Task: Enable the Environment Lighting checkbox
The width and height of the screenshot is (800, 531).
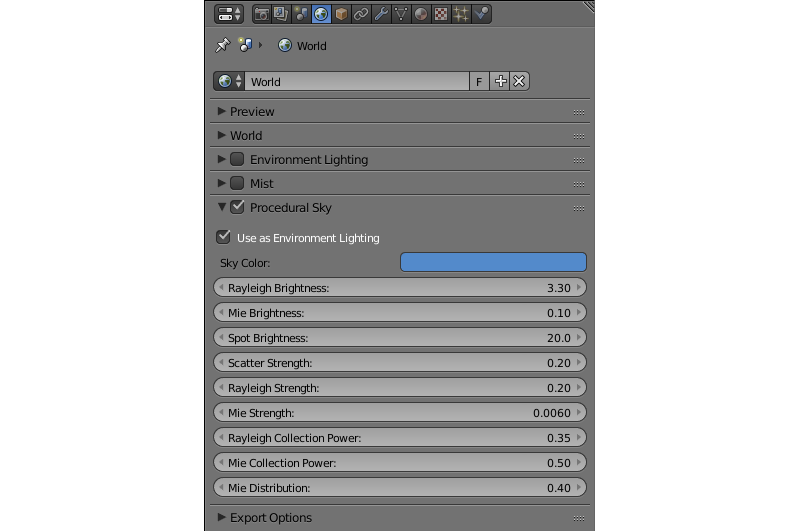Action: point(237,159)
